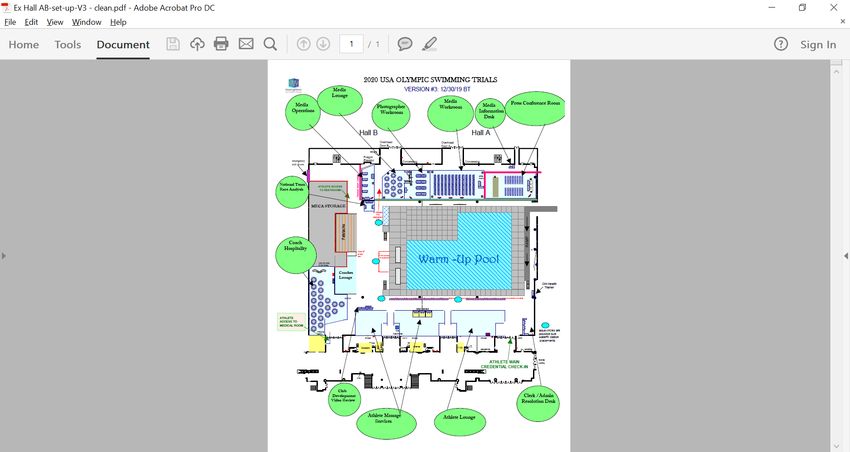Close the document with small X

click(x=843, y=22)
